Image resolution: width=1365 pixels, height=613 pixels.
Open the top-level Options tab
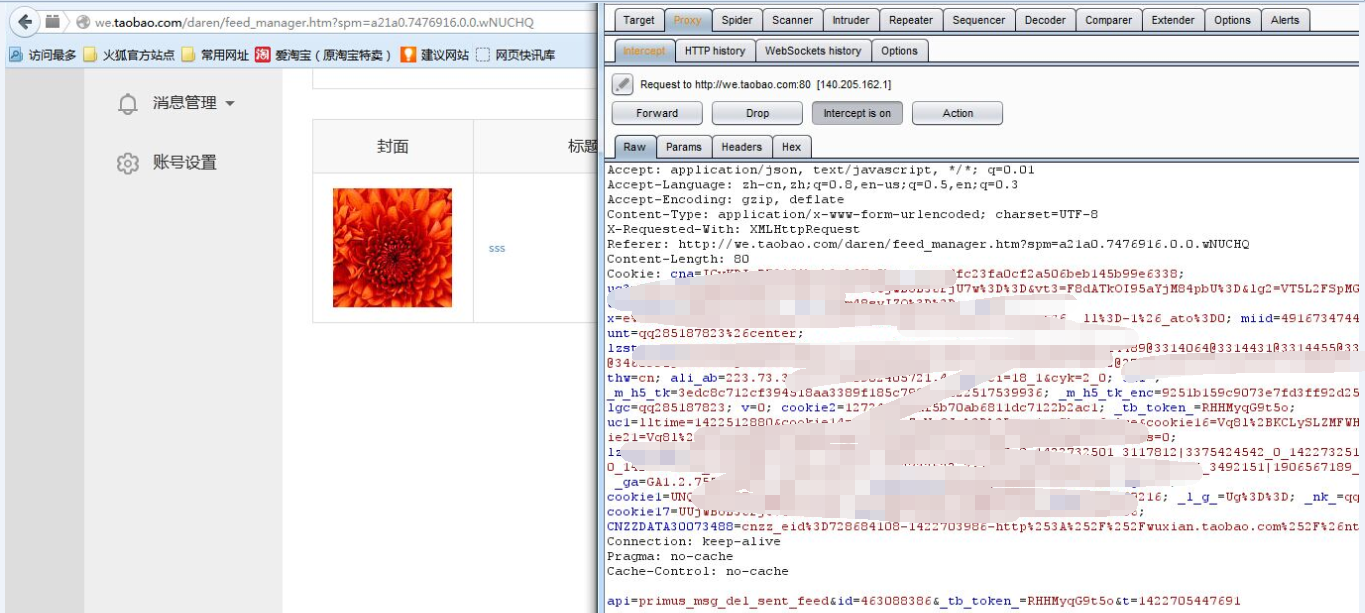[x=1232, y=20]
